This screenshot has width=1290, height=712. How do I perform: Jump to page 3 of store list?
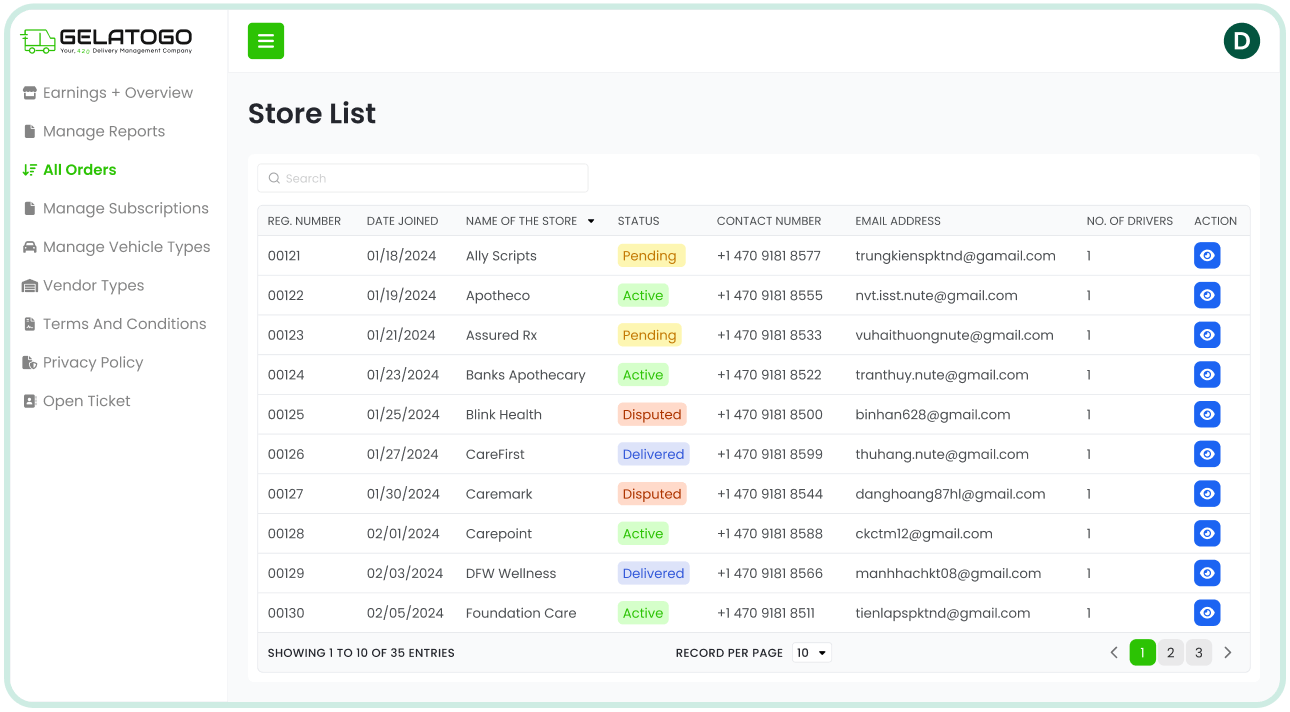point(1199,653)
